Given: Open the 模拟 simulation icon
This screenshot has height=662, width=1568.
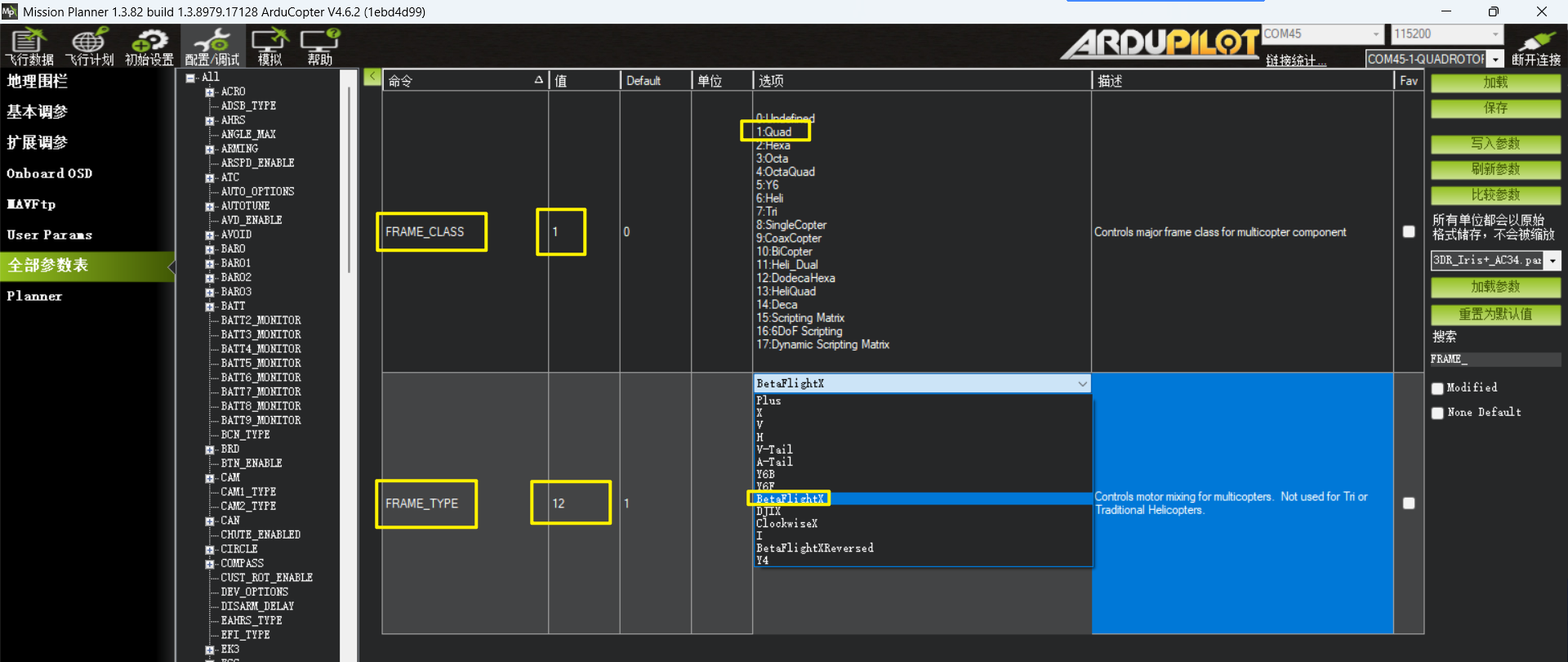Looking at the screenshot, I should point(269,46).
